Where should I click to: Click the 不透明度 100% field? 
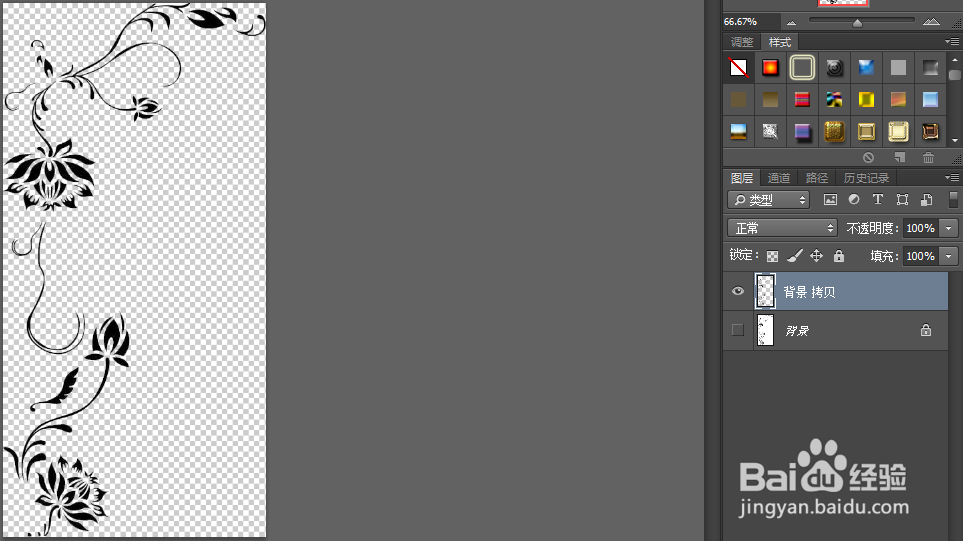[921, 228]
